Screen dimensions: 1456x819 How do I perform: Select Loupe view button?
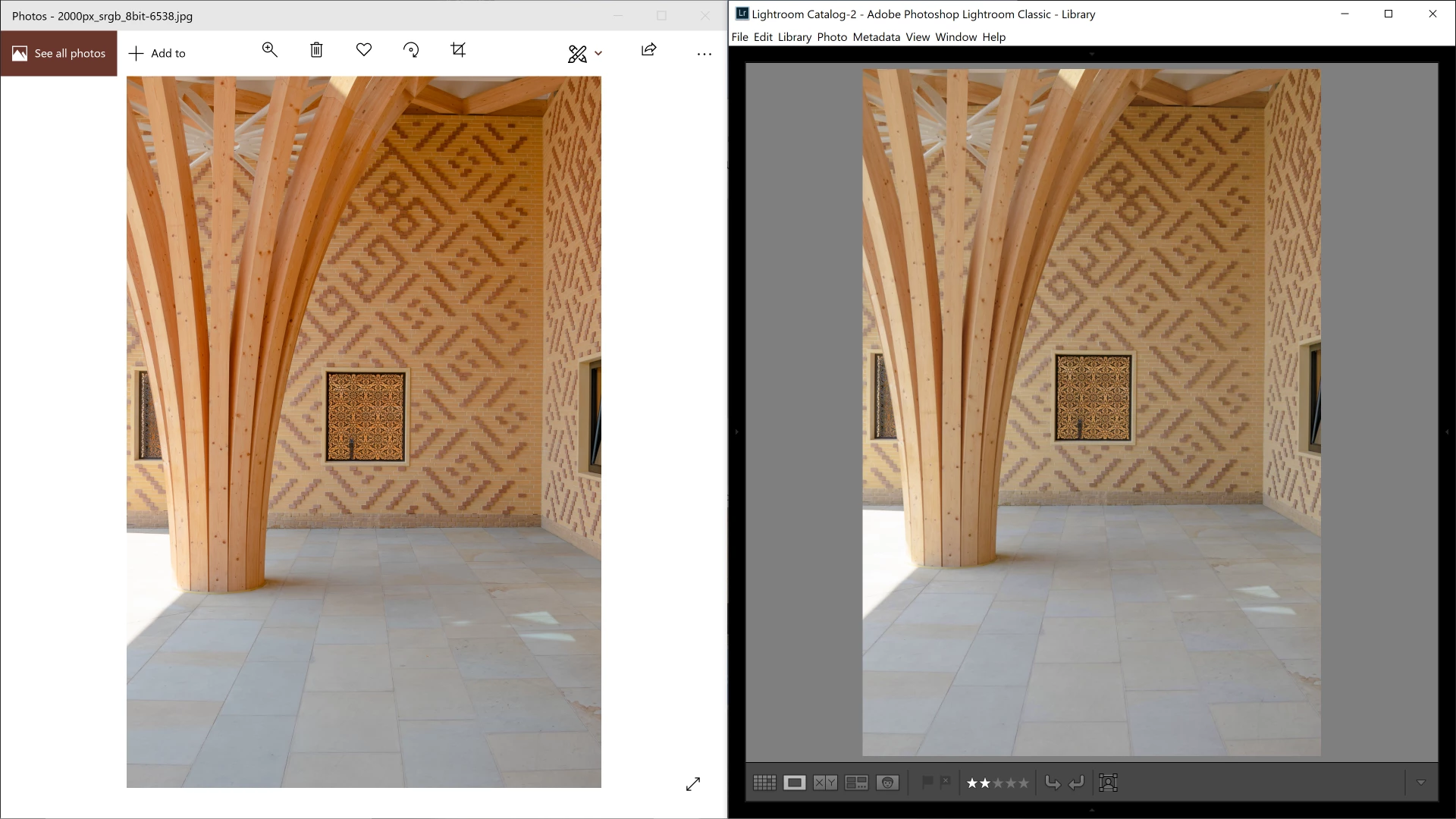[794, 783]
